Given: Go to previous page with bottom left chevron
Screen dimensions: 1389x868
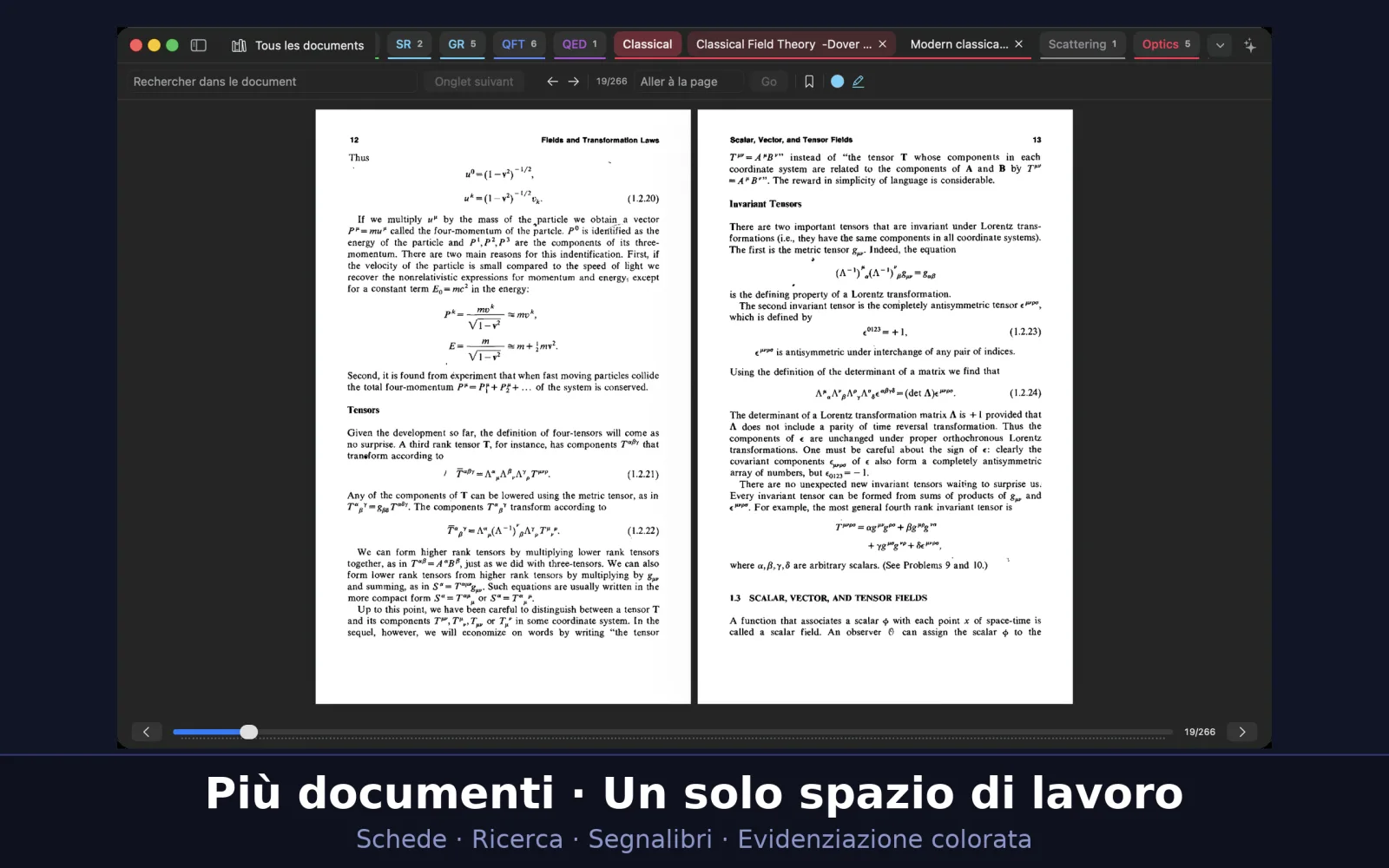Looking at the screenshot, I should (146, 732).
